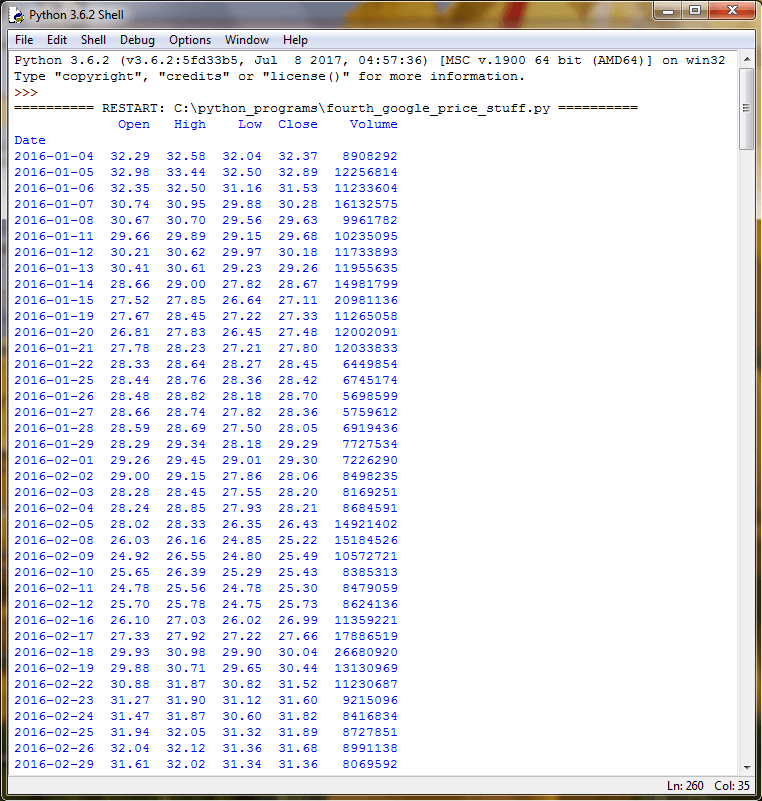The height and width of the screenshot is (801, 762).
Task: Click volume value 26680920
Action: tap(366, 652)
